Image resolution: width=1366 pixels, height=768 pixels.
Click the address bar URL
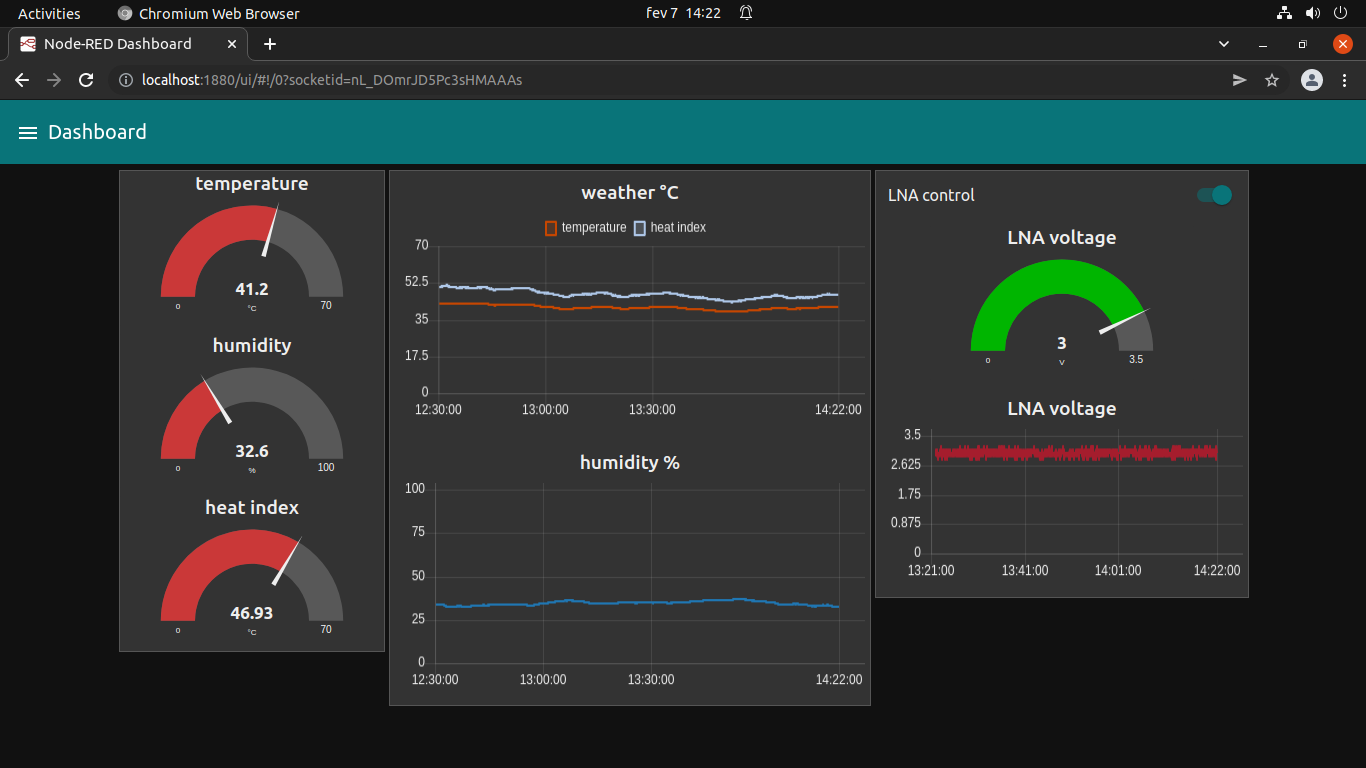[332, 80]
